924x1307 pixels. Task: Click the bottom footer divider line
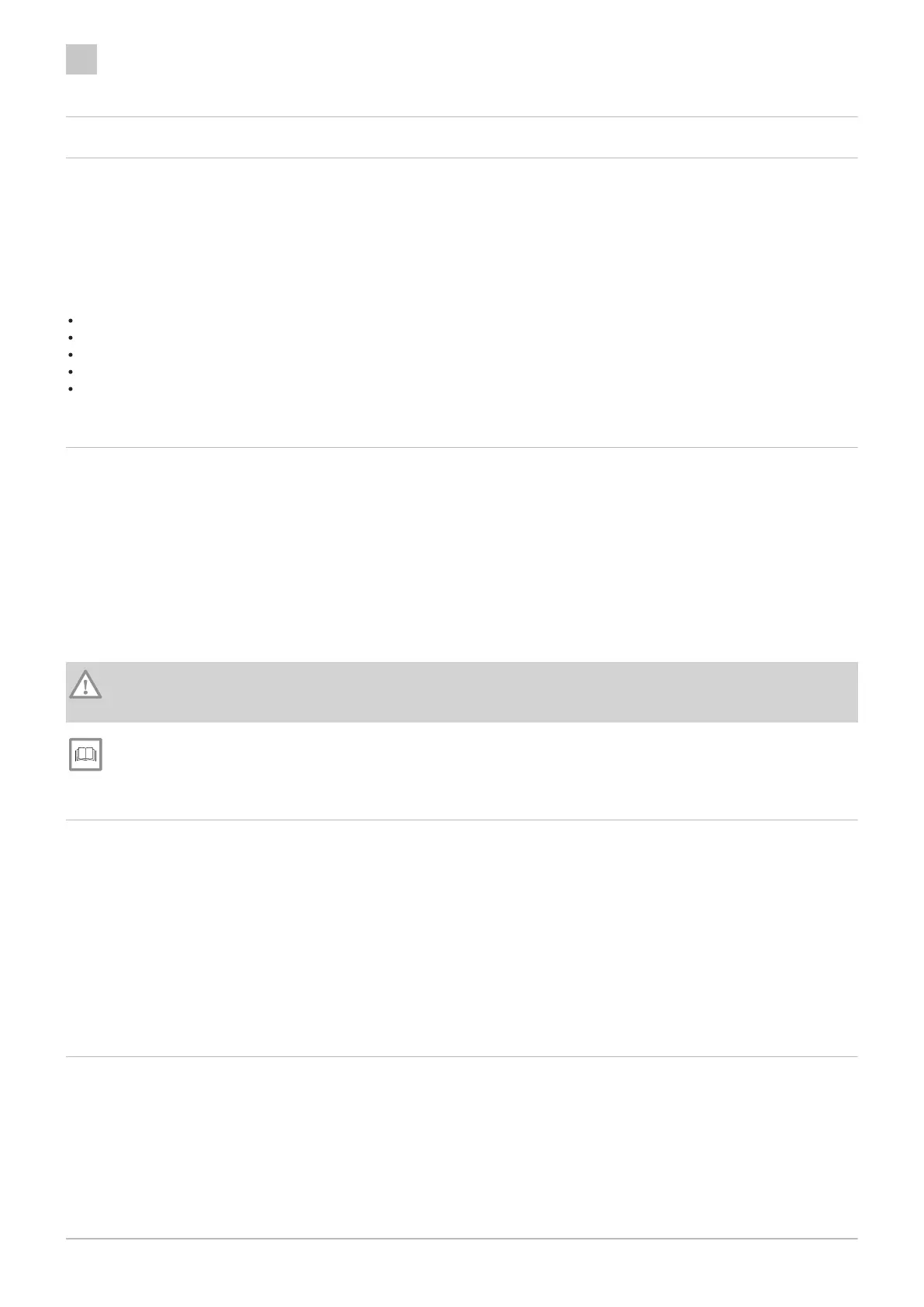click(x=462, y=1239)
